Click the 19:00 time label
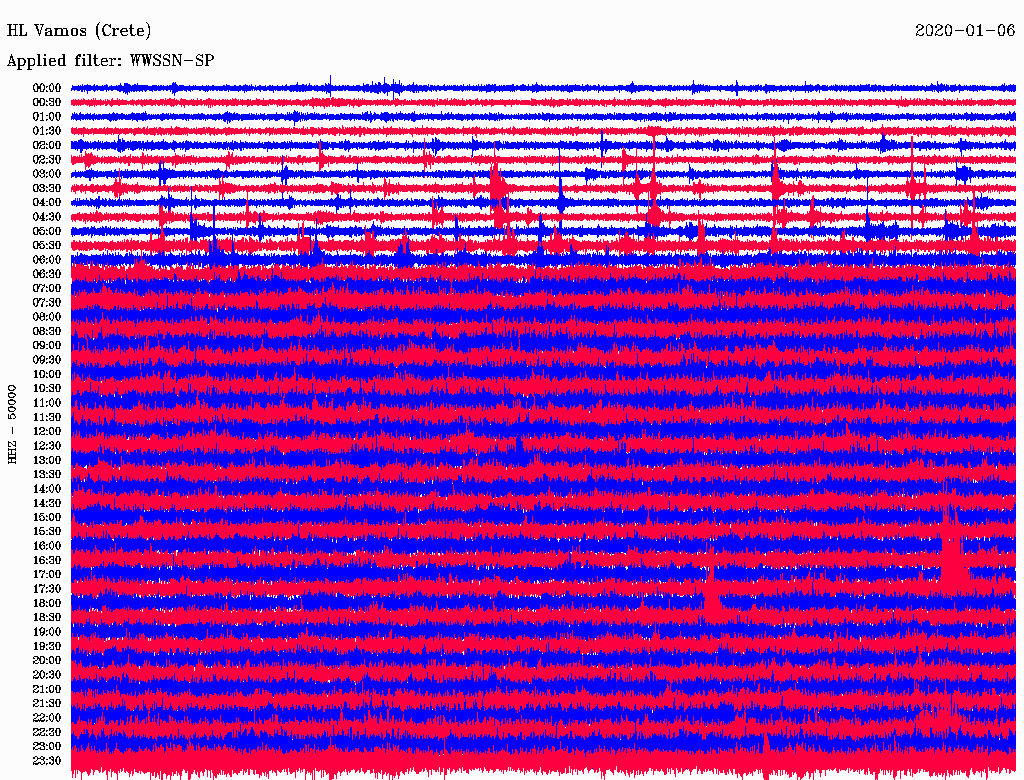1024x780 pixels. click(x=47, y=632)
